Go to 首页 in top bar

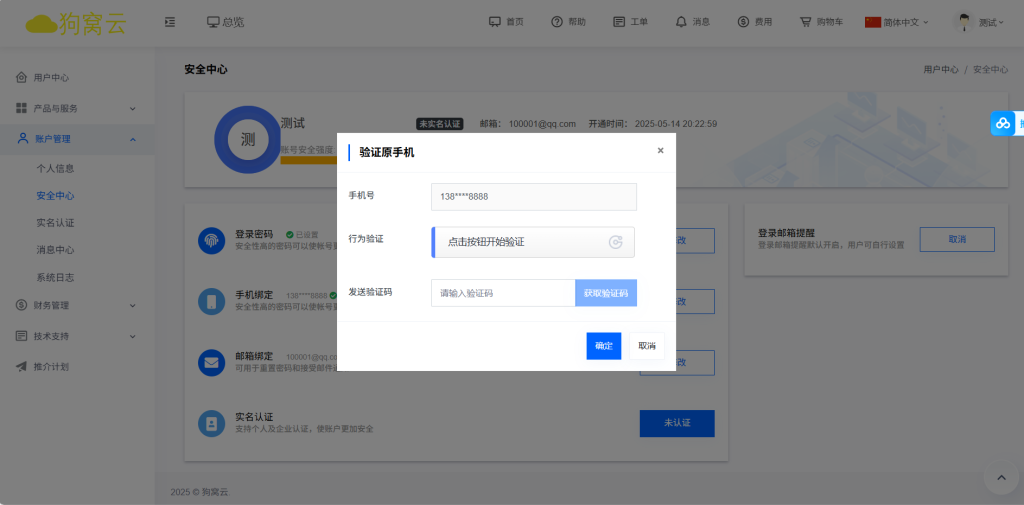coord(506,22)
